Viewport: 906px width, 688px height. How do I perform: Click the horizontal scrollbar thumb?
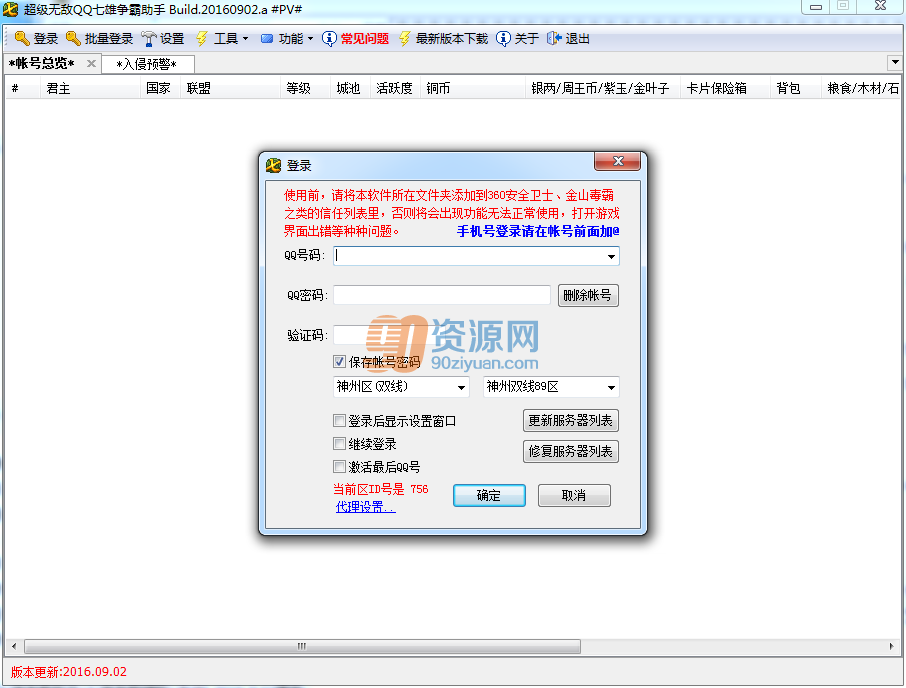click(302, 646)
